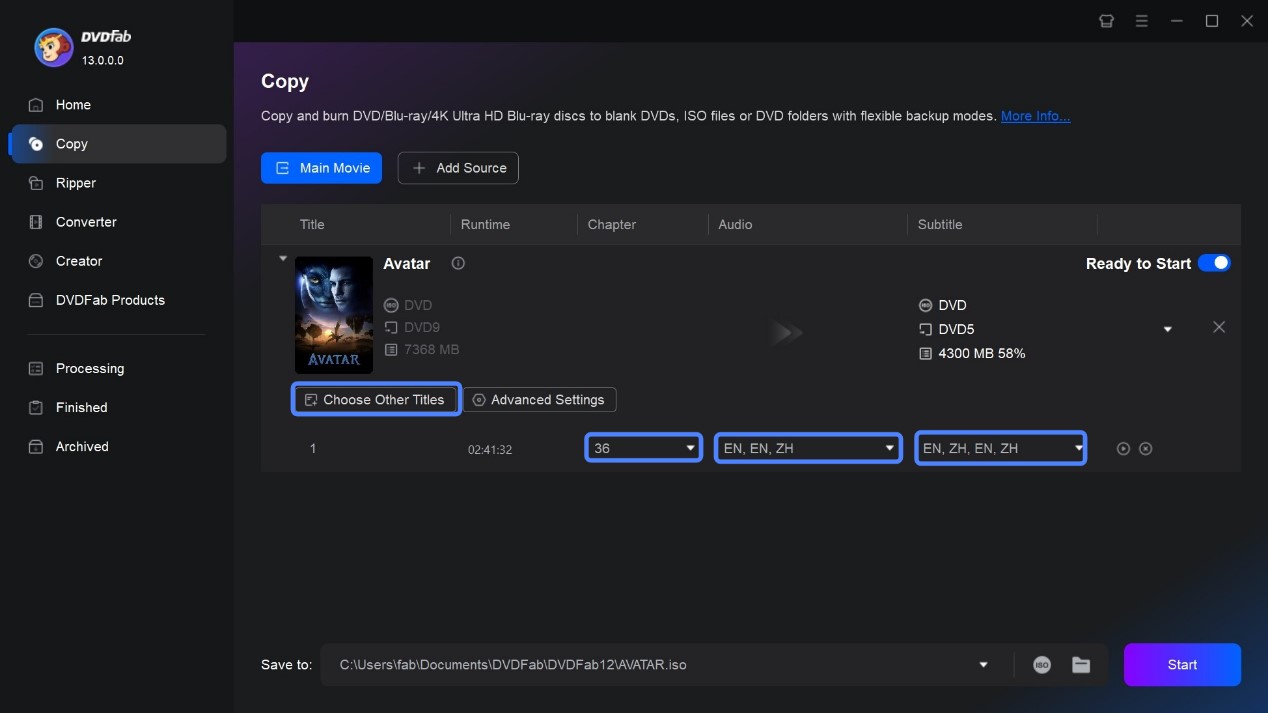Remove title 1 using the circled X icon
The width and height of the screenshot is (1268, 713).
[1143, 448]
